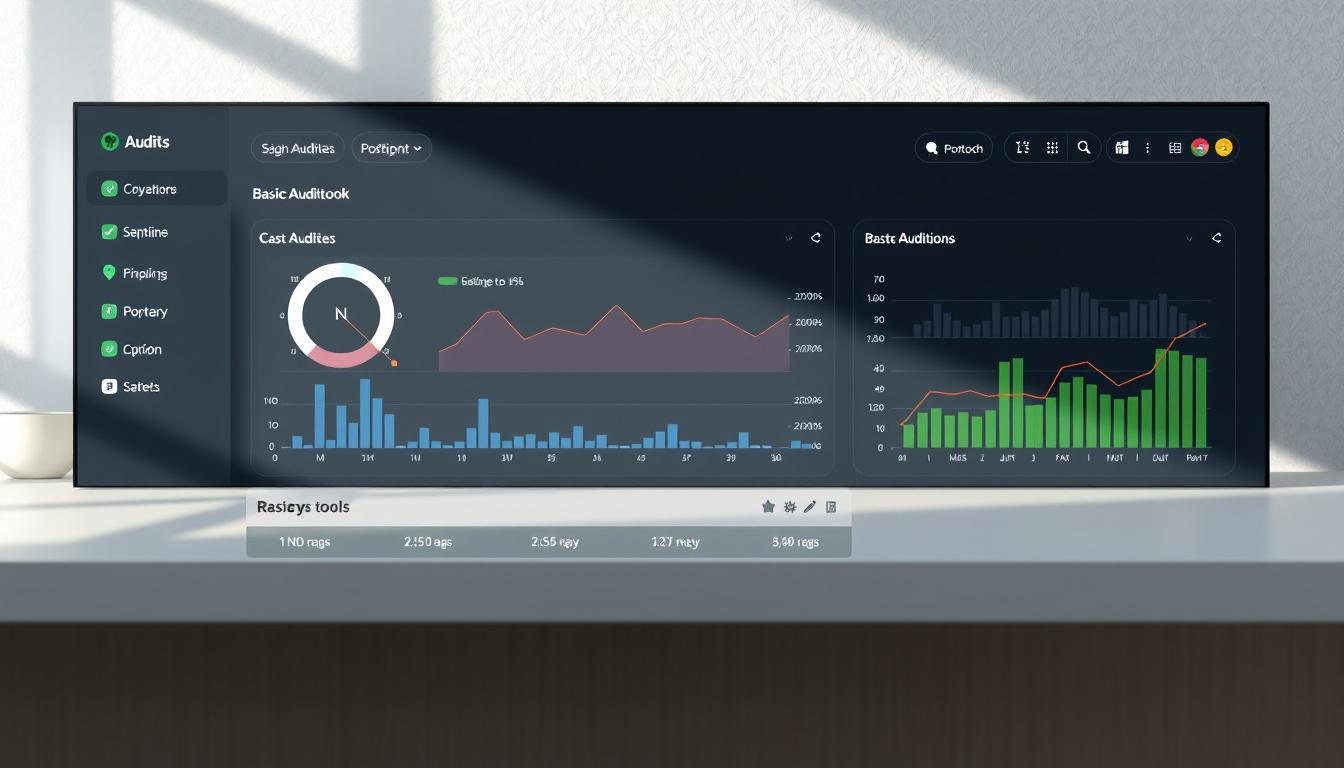The height and width of the screenshot is (768, 1344).
Task: Select Phipling in the sidebar
Action: (134, 273)
